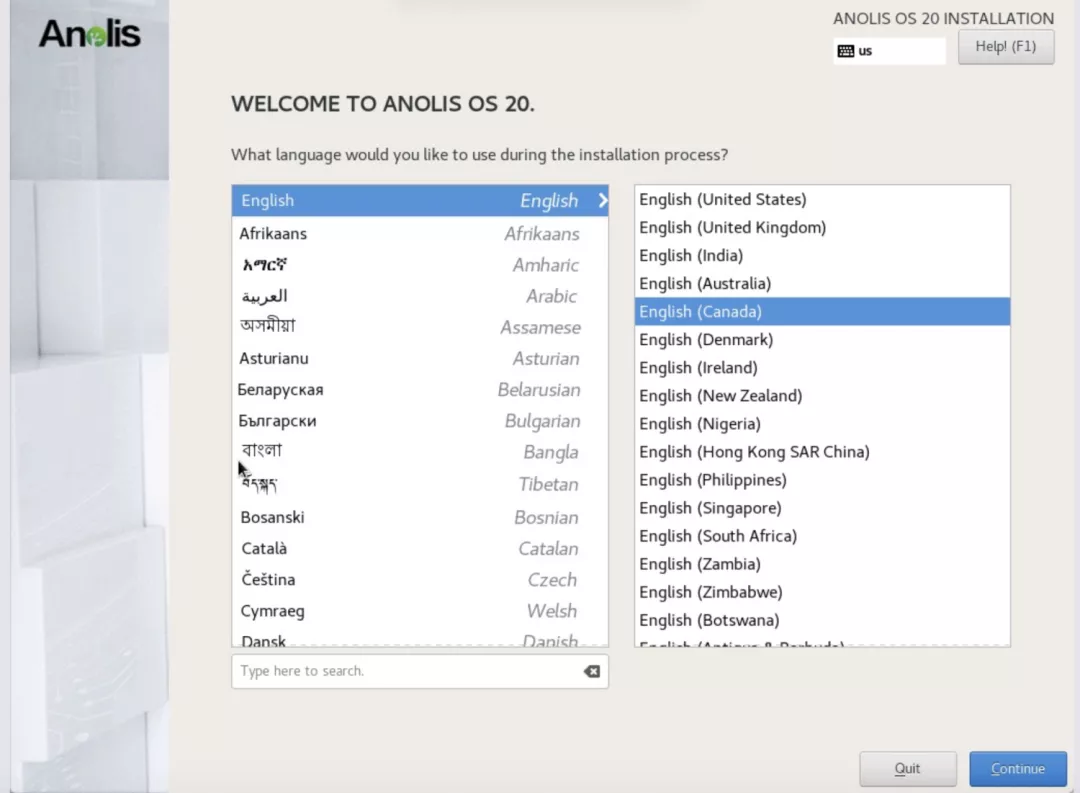Select the Tibetan language row
Image resolution: width=1080 pixels, height=793 pixels.
coord(420,484)
